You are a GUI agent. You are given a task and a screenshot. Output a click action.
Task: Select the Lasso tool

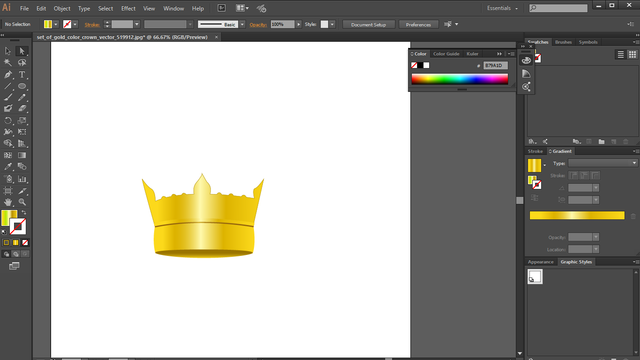click(22, 62)
